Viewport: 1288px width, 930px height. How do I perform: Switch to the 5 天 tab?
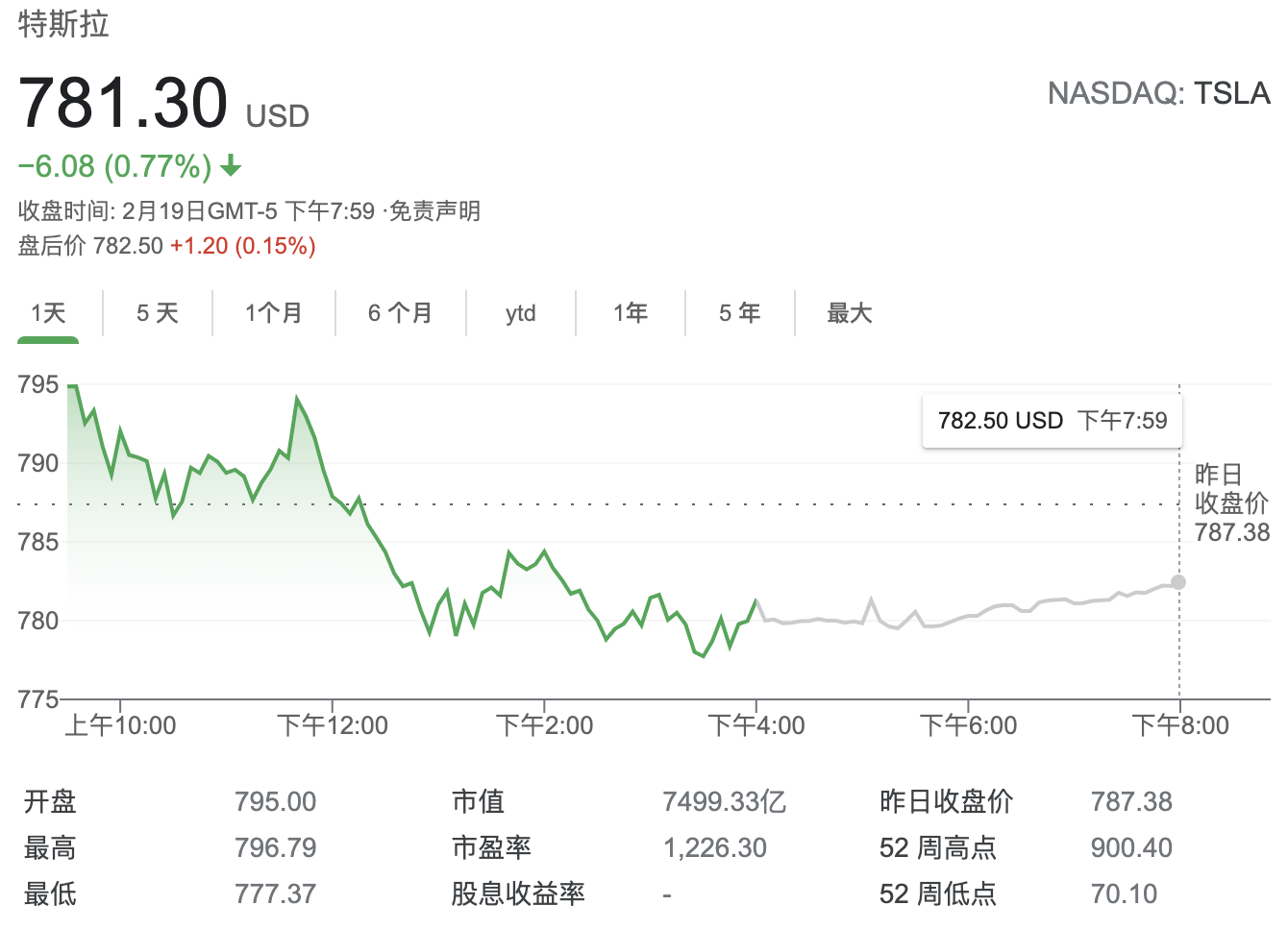[x=158, y=313]
